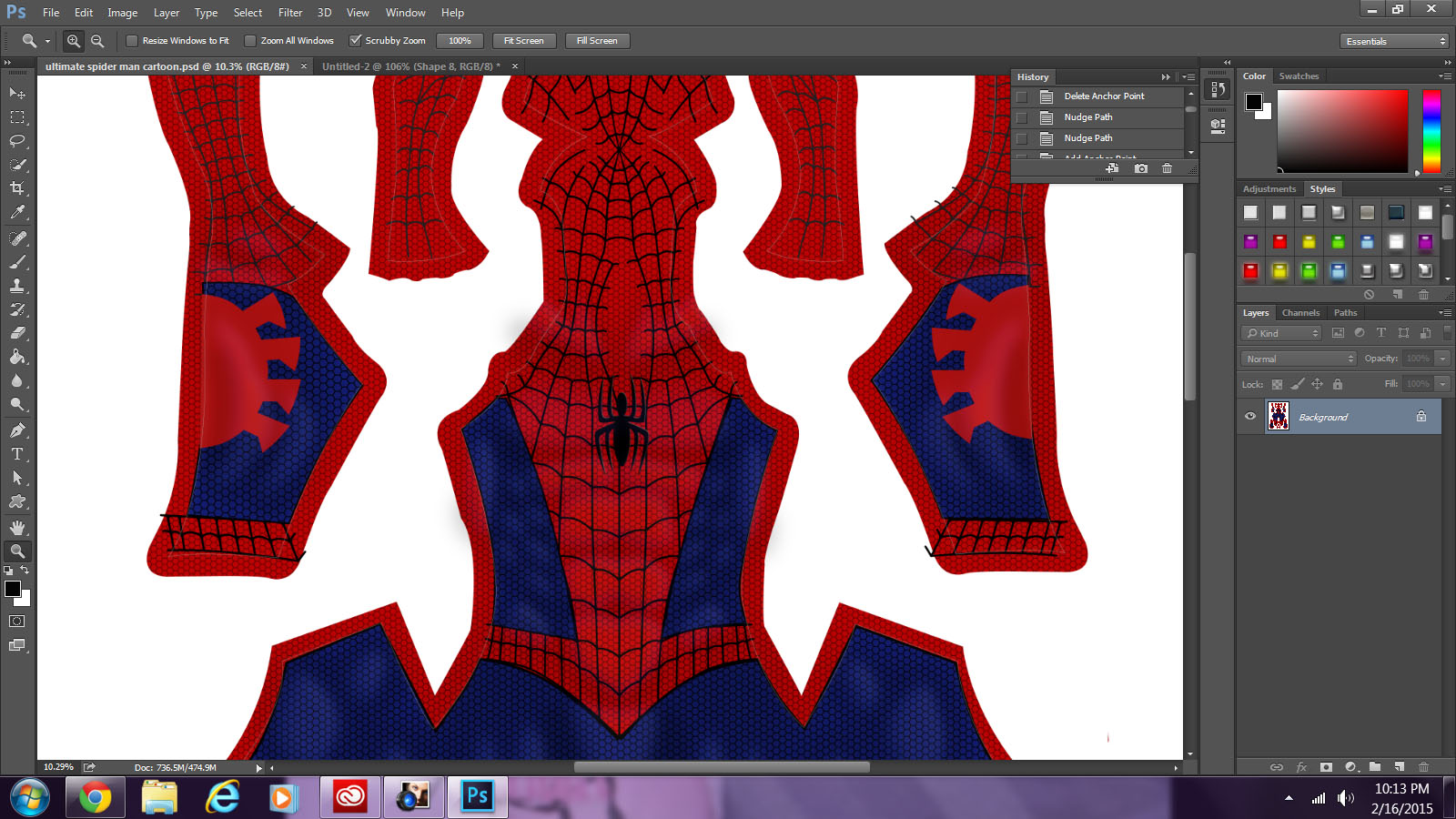Open the Opacity value dropdown arrow
The height and width of the screenshot is (819, 1456).
1442,359
